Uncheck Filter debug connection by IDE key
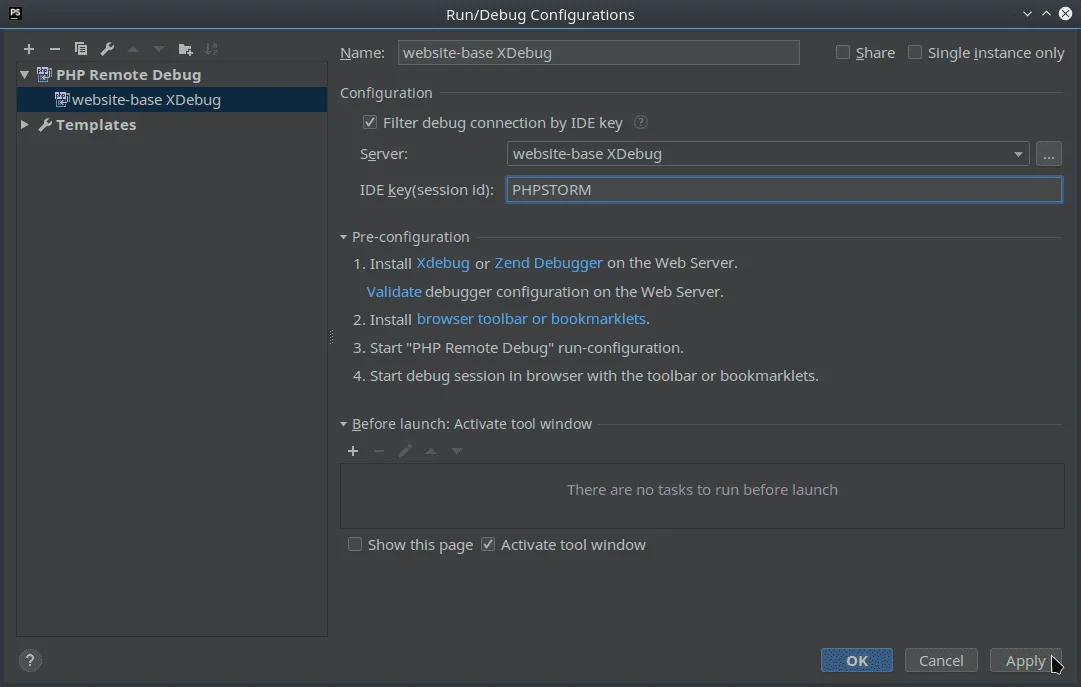Screen dimensions: 1081x687 370,122
